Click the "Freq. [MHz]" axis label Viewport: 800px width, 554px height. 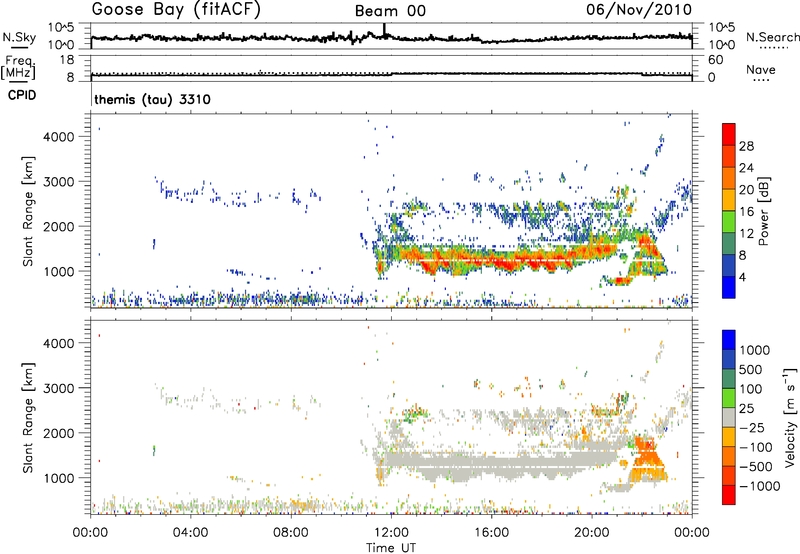(x=18, y=68)
